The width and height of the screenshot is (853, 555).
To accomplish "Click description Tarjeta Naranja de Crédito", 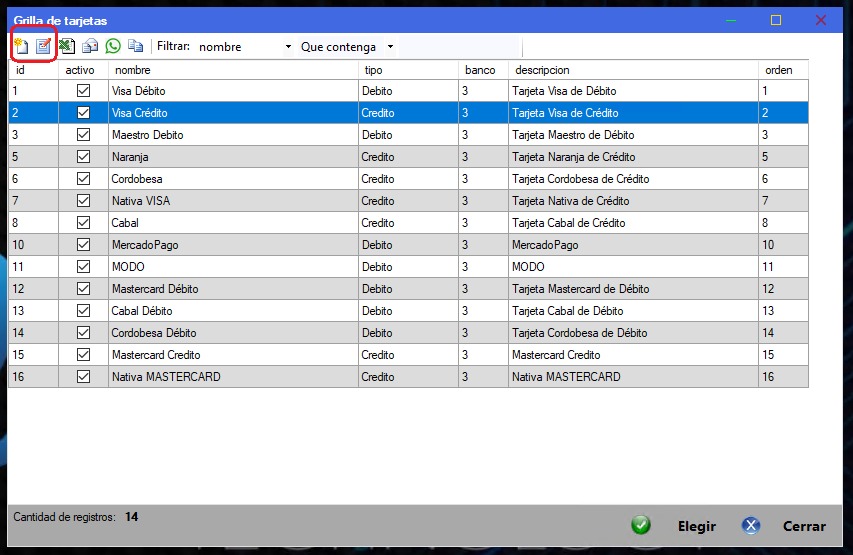I will point(633,157).
